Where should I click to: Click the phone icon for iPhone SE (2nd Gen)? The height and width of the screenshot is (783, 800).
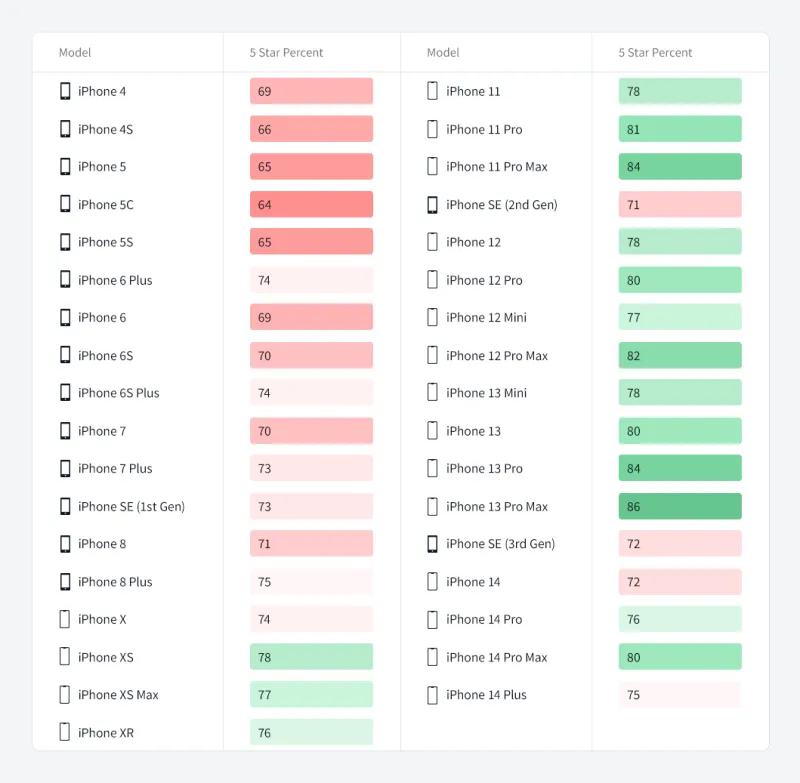433,204
